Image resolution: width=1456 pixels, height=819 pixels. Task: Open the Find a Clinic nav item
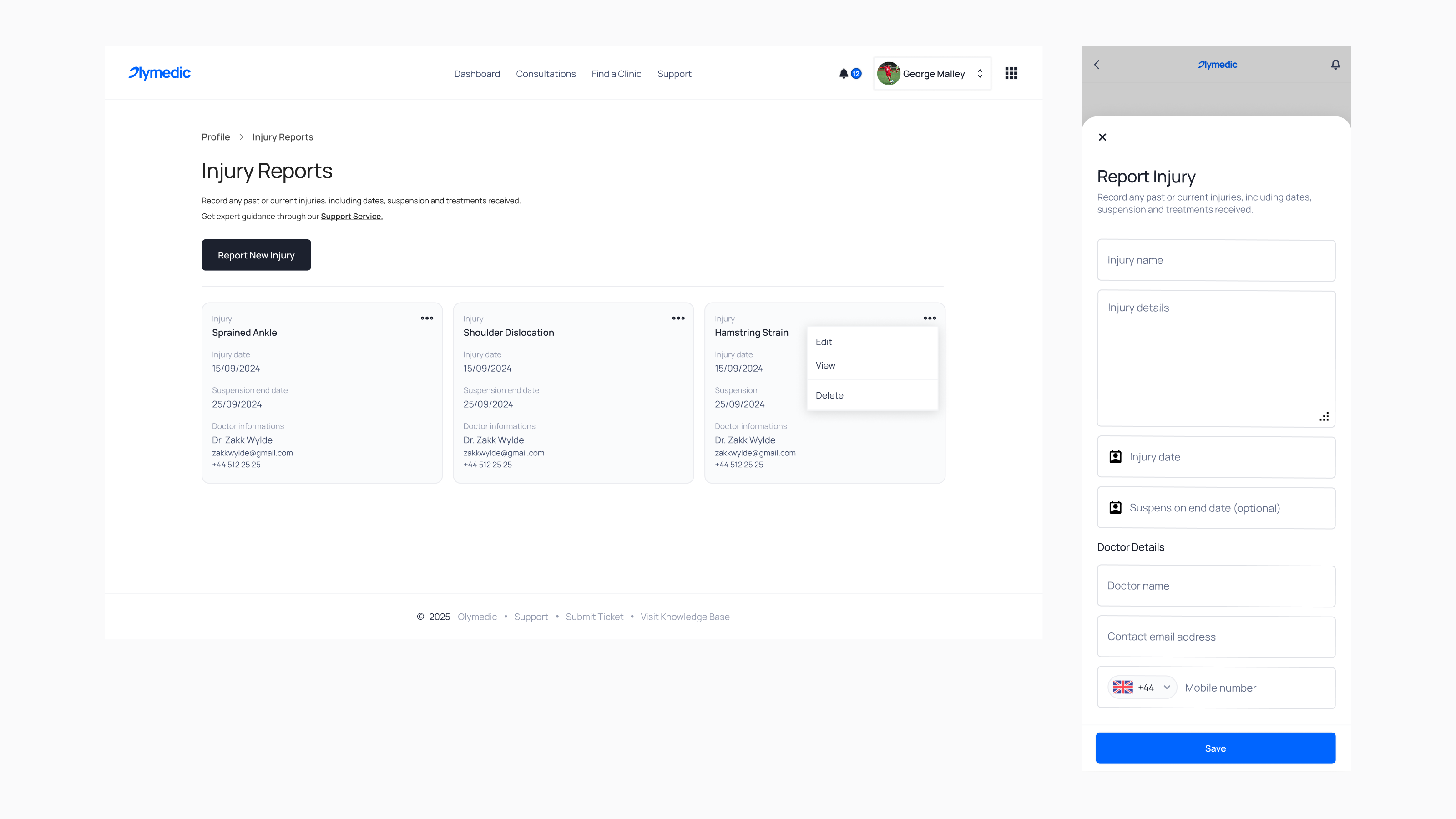pos(616,73)
